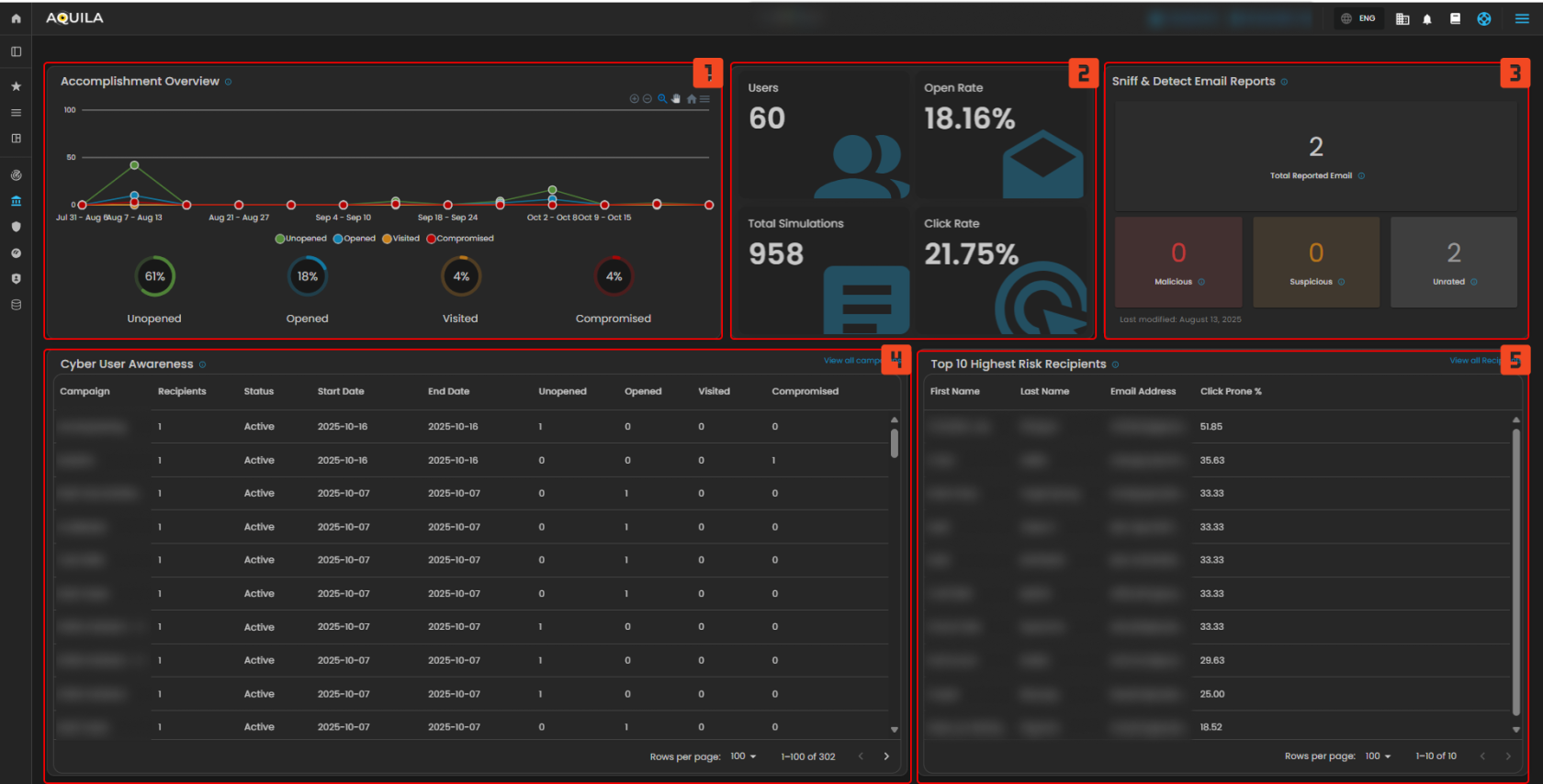Click the favorites star in sidebar
This screenshot has width=1543, height=784.
click(x=16, y=86)
